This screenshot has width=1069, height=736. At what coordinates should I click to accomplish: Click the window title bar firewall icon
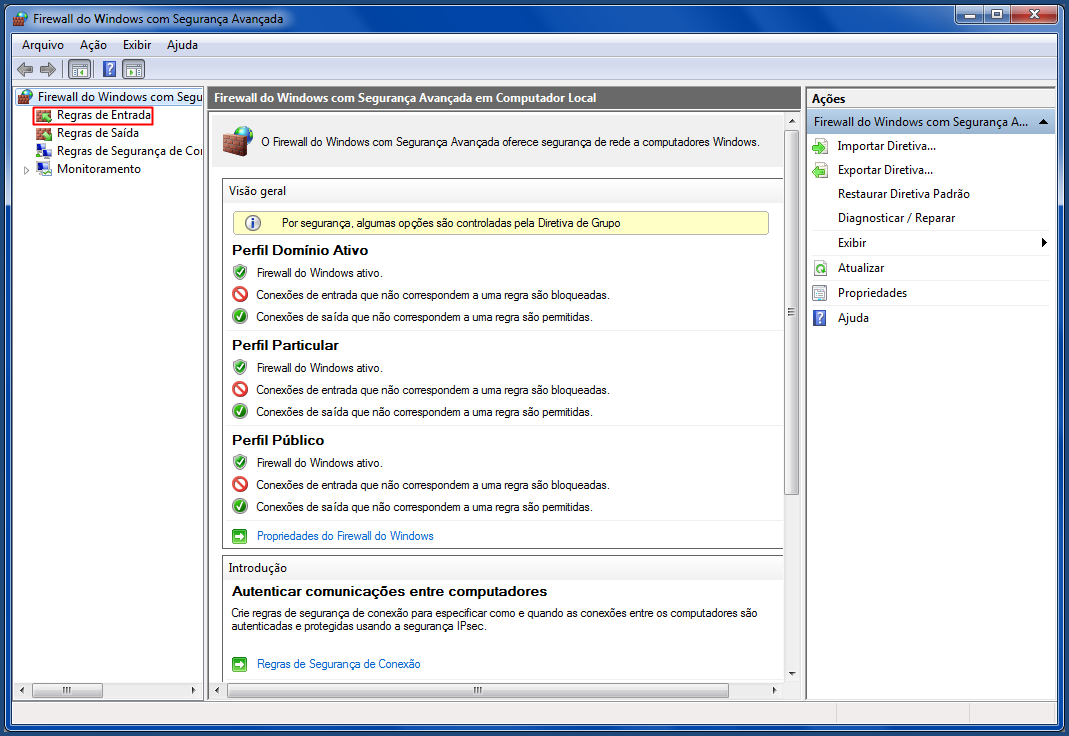click(x=21, y=19)
